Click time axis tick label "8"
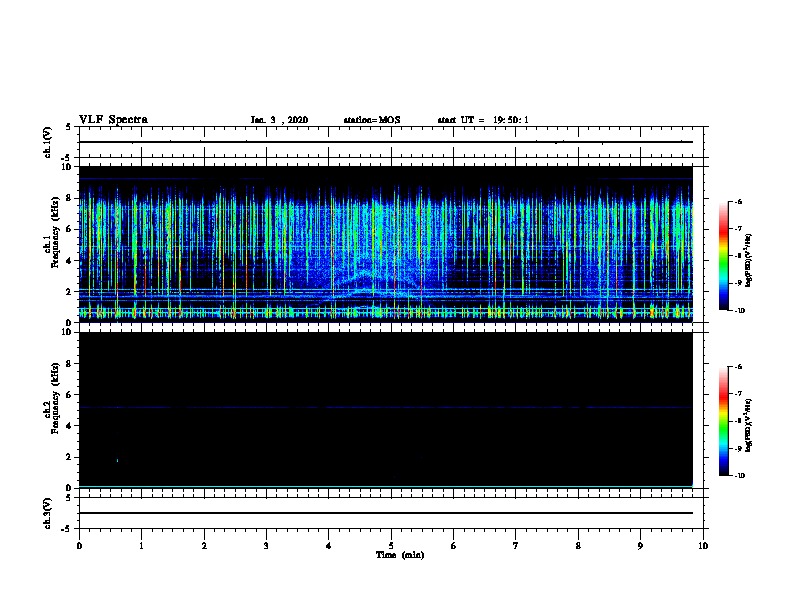Screen dimensions: 792x612 (578, 546)
